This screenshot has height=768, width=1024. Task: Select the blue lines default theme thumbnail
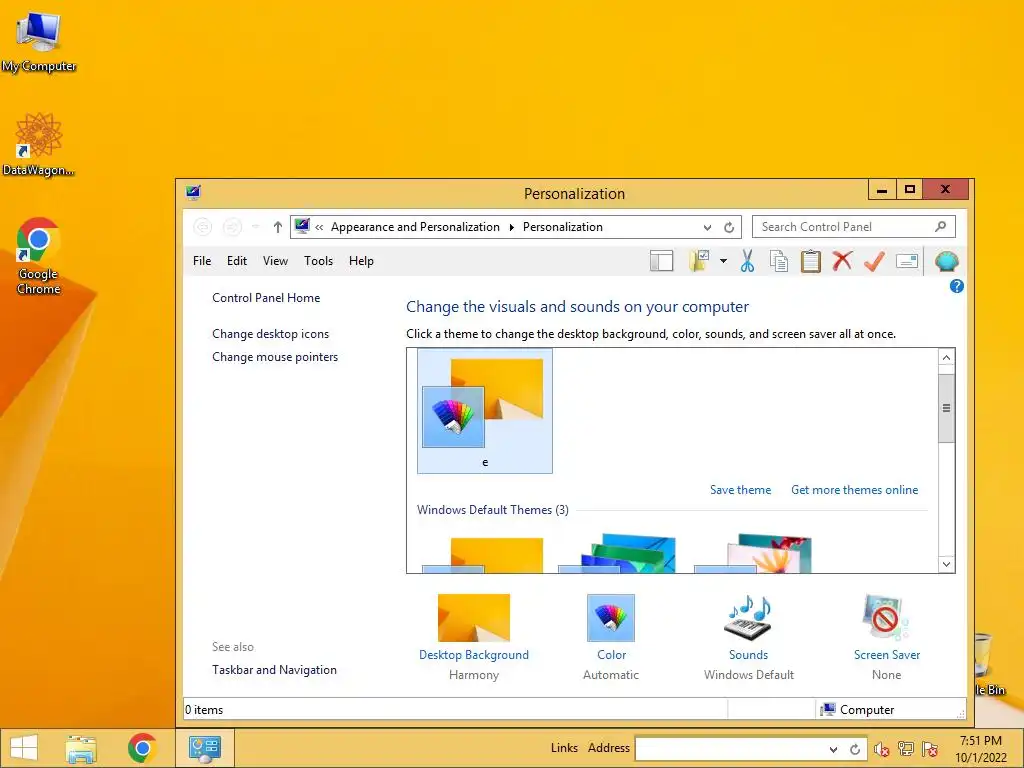tap(618, 554)
